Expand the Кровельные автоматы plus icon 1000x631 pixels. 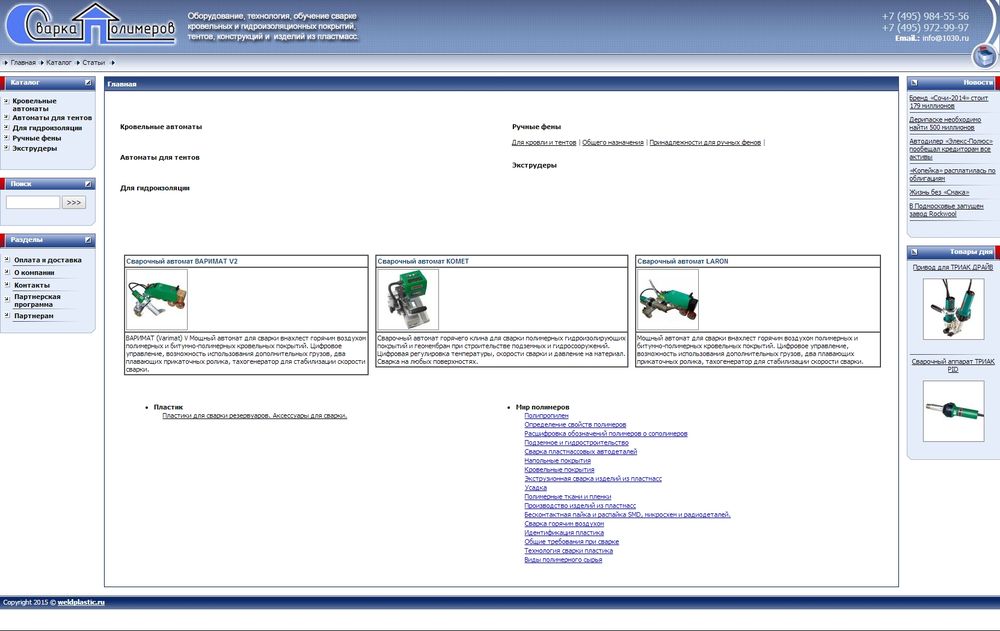[6, 101]
